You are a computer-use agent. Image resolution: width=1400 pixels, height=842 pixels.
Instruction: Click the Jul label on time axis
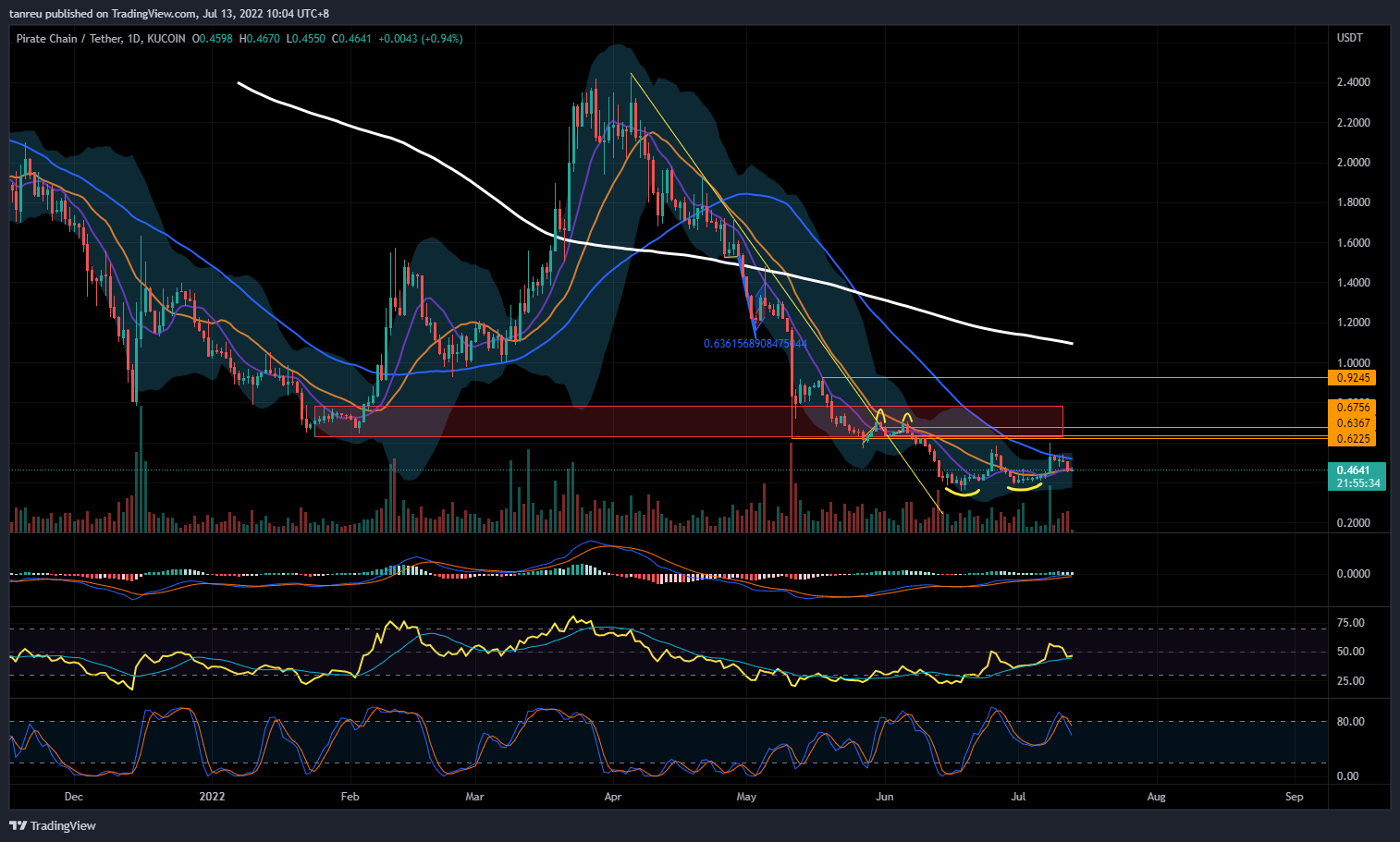(x=1018, y=797)
